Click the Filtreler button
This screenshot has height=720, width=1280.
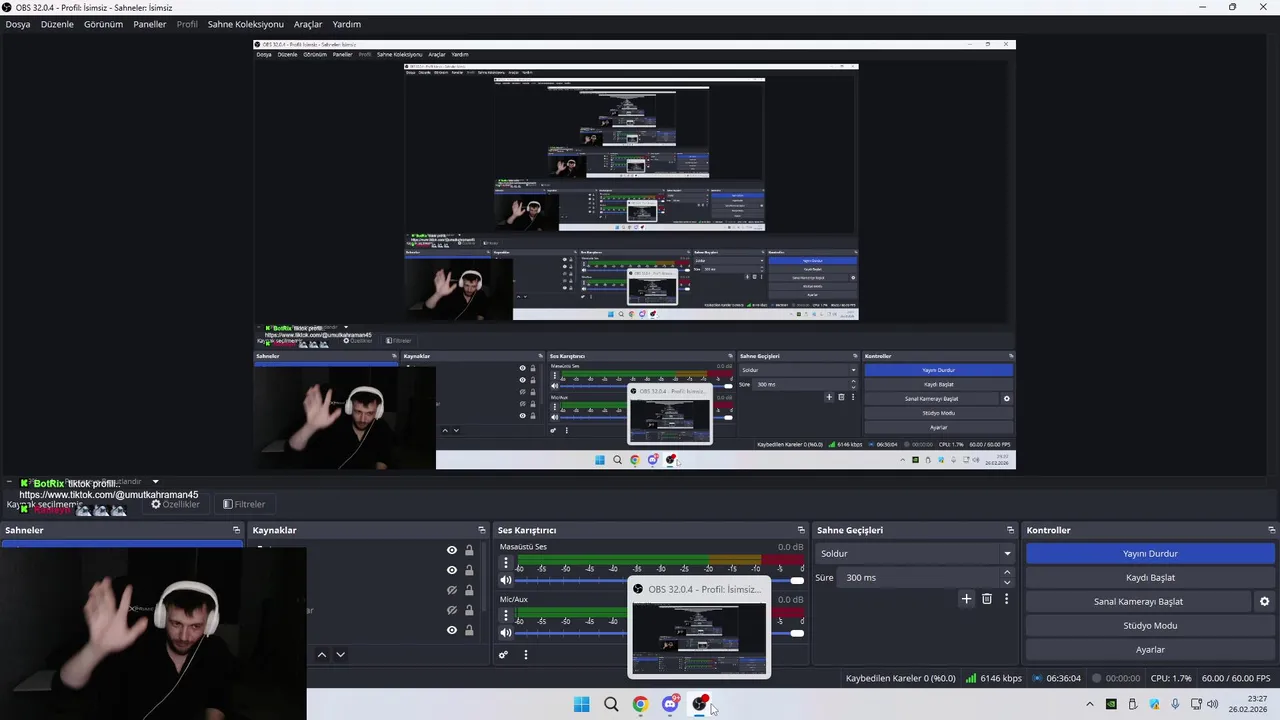244,504
